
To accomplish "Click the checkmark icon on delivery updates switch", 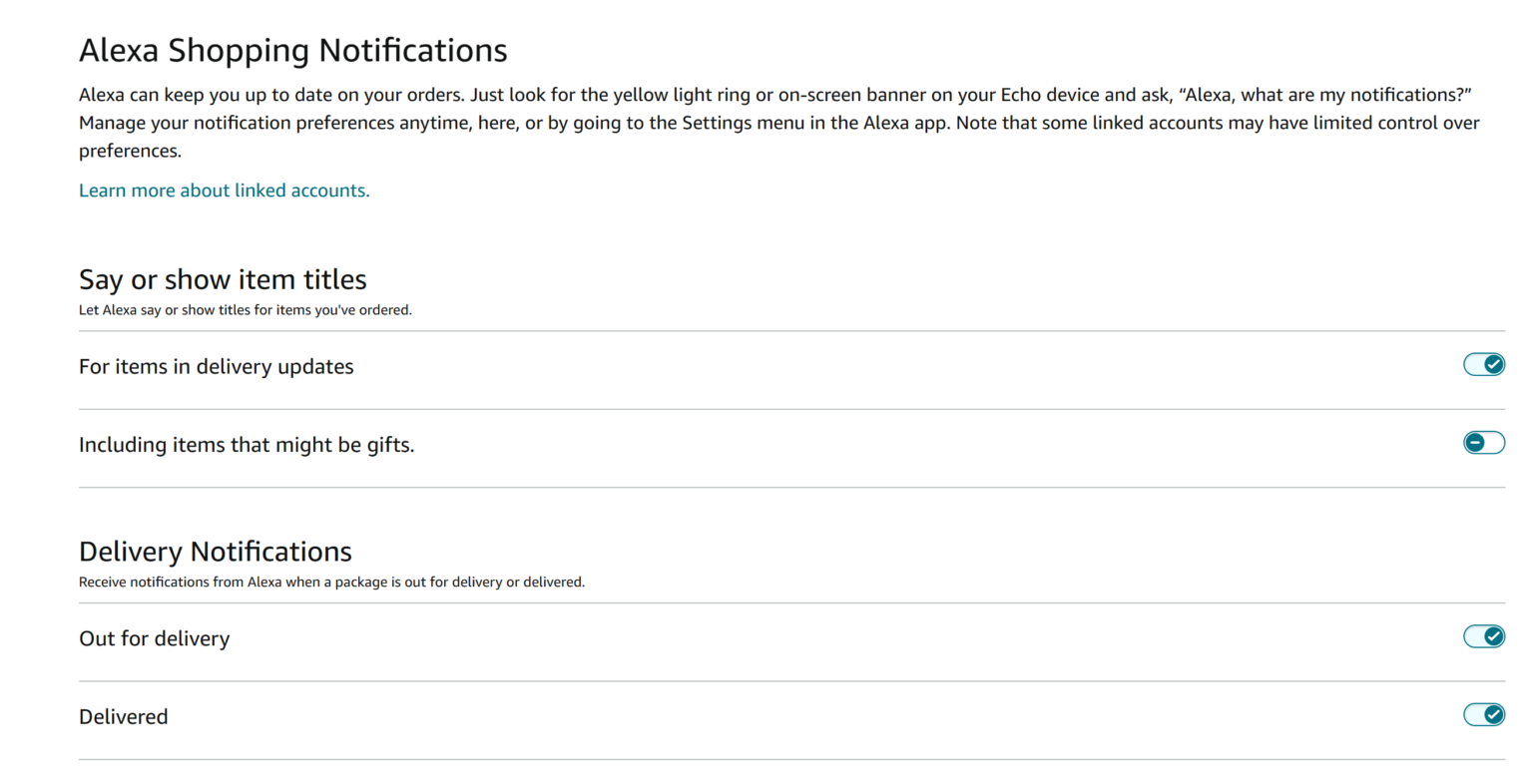I will 1493,365.
